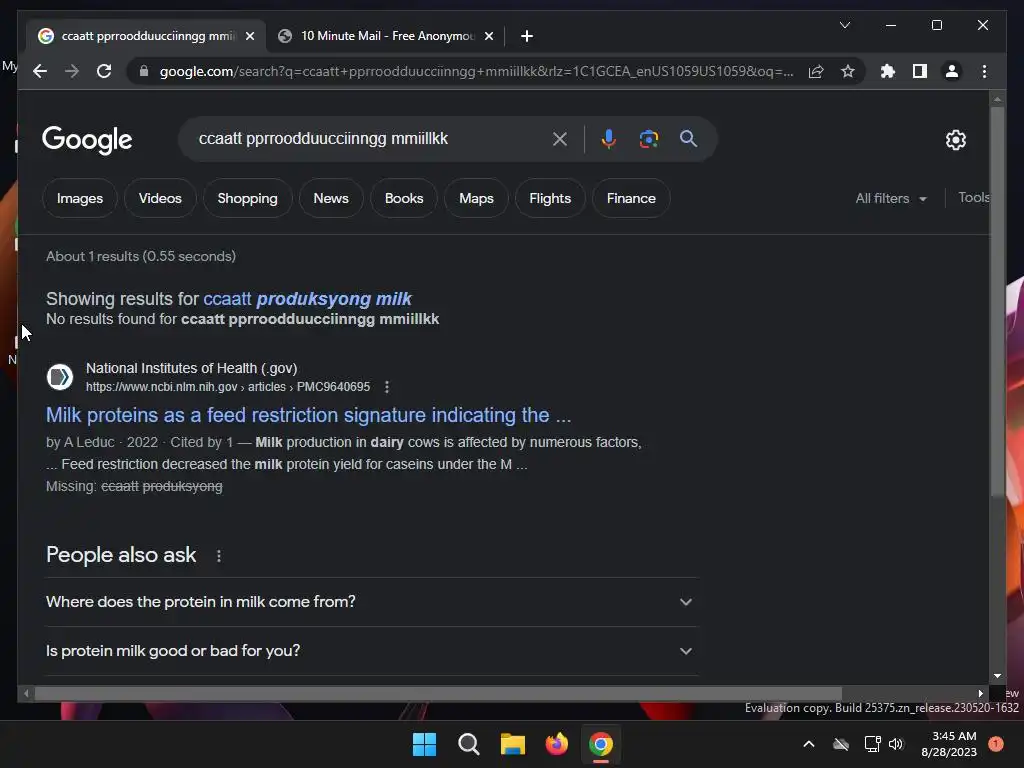1024x768 pixels.
Task: Toggle the Chrome side panel
Action: [x=920, y=71]
